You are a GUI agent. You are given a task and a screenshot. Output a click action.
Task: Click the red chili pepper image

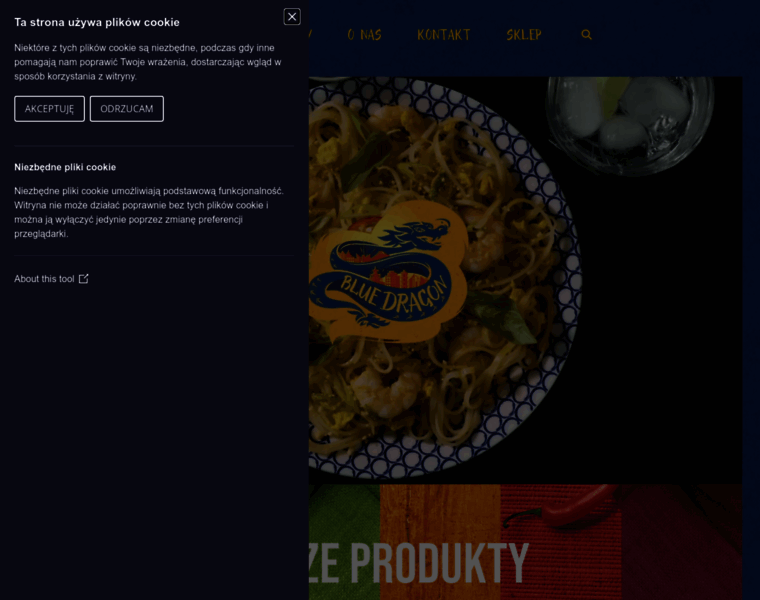tap(562, 508)
